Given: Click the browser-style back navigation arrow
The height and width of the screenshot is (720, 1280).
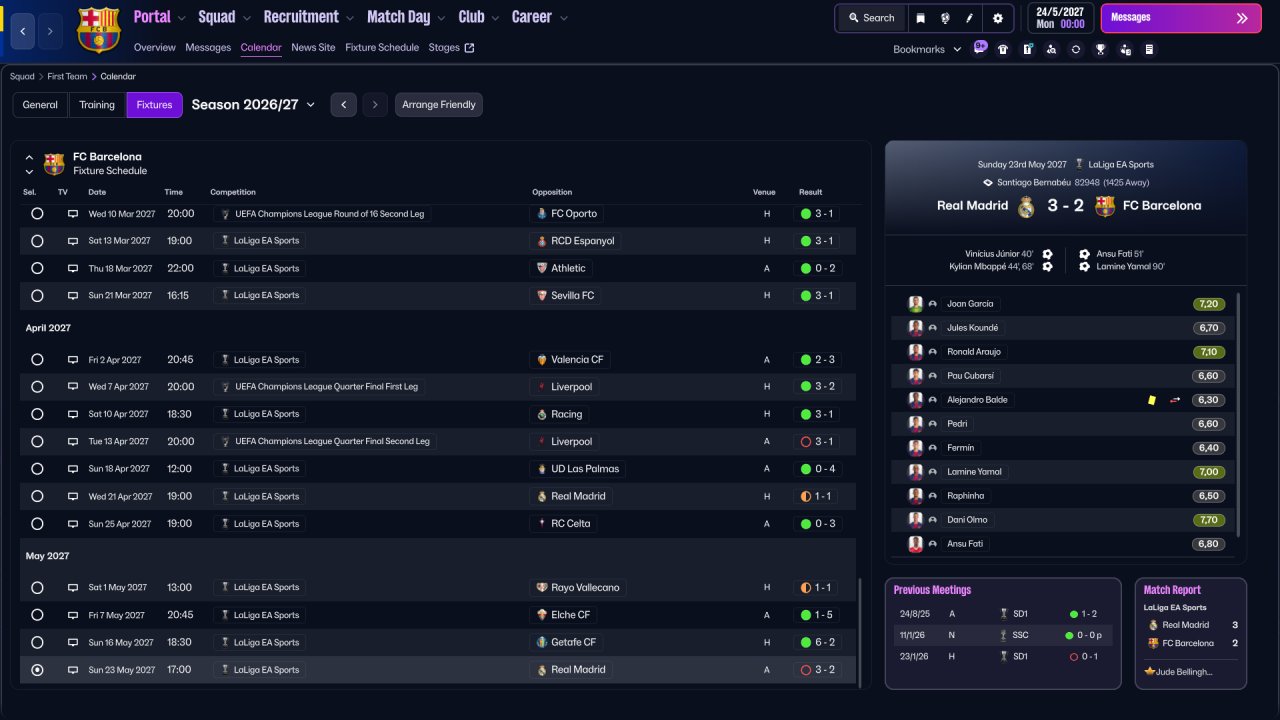Looking at the screenshot, I should (23, 31).
